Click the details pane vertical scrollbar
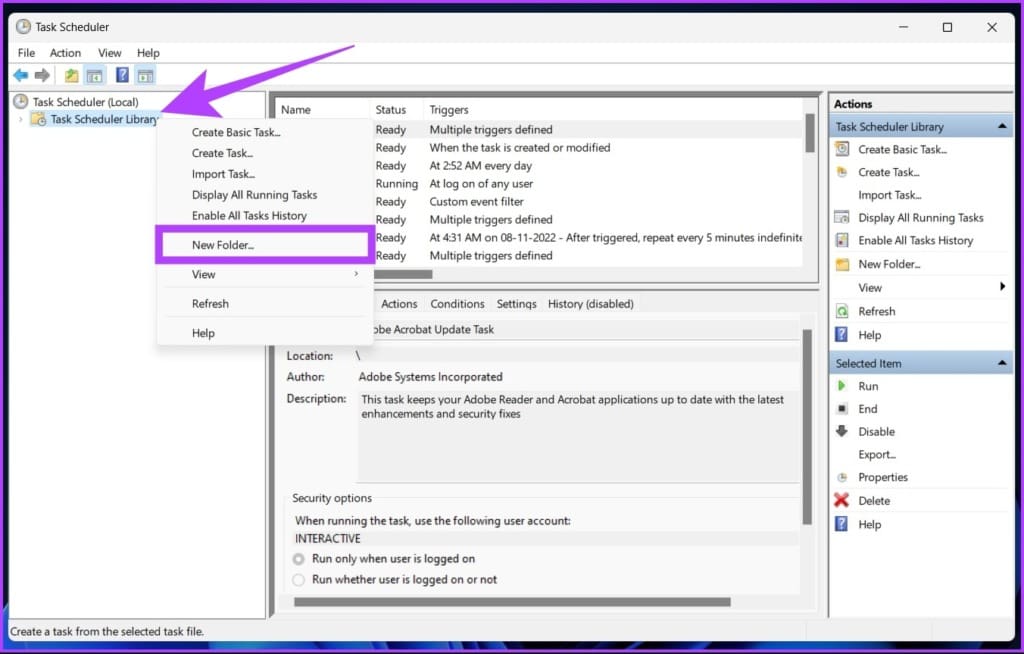1024x654 pixels. (x=807, y=427)
